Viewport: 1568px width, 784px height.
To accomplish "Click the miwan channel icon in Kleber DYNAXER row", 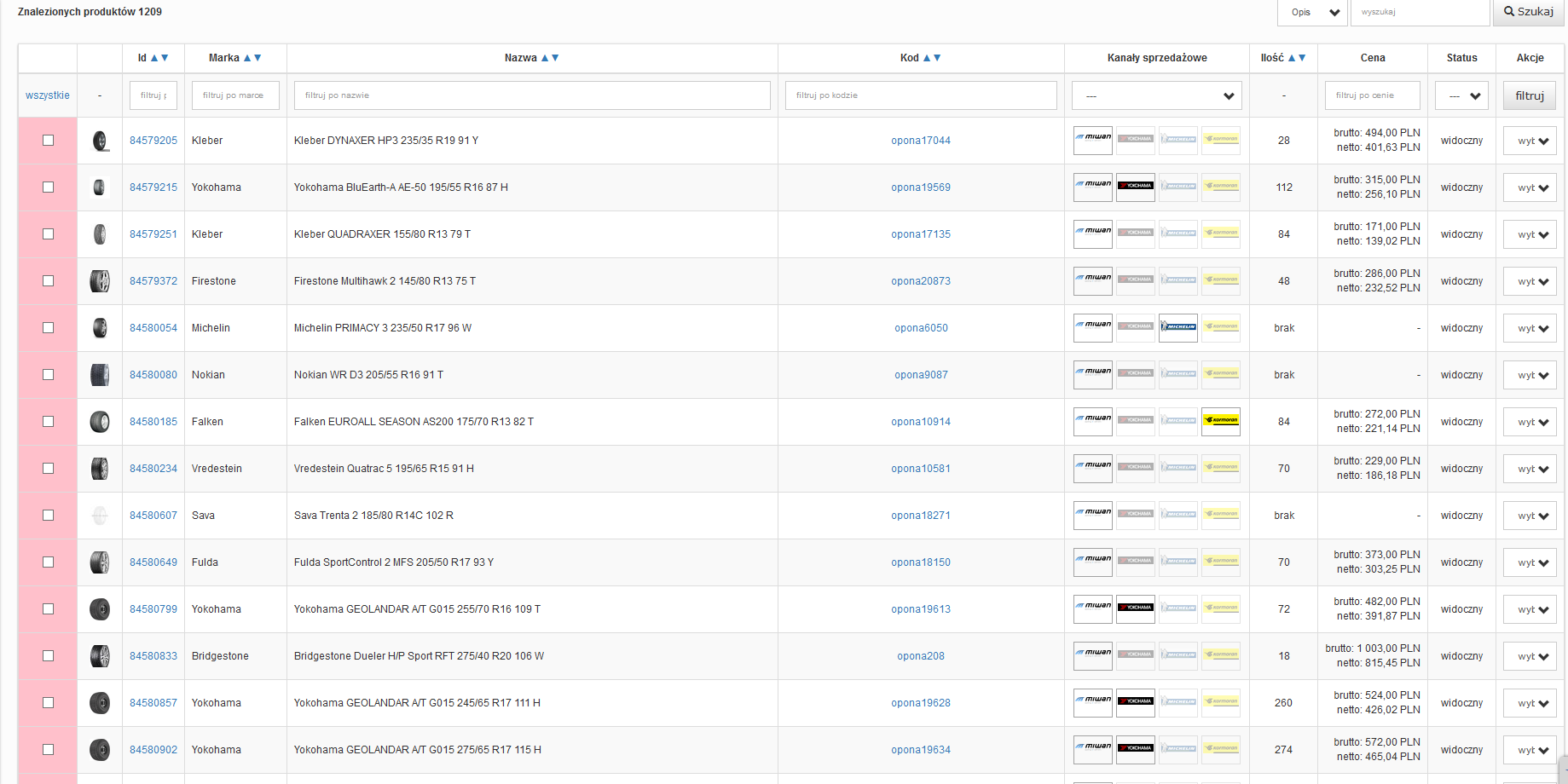I will tap(1092, 140).
